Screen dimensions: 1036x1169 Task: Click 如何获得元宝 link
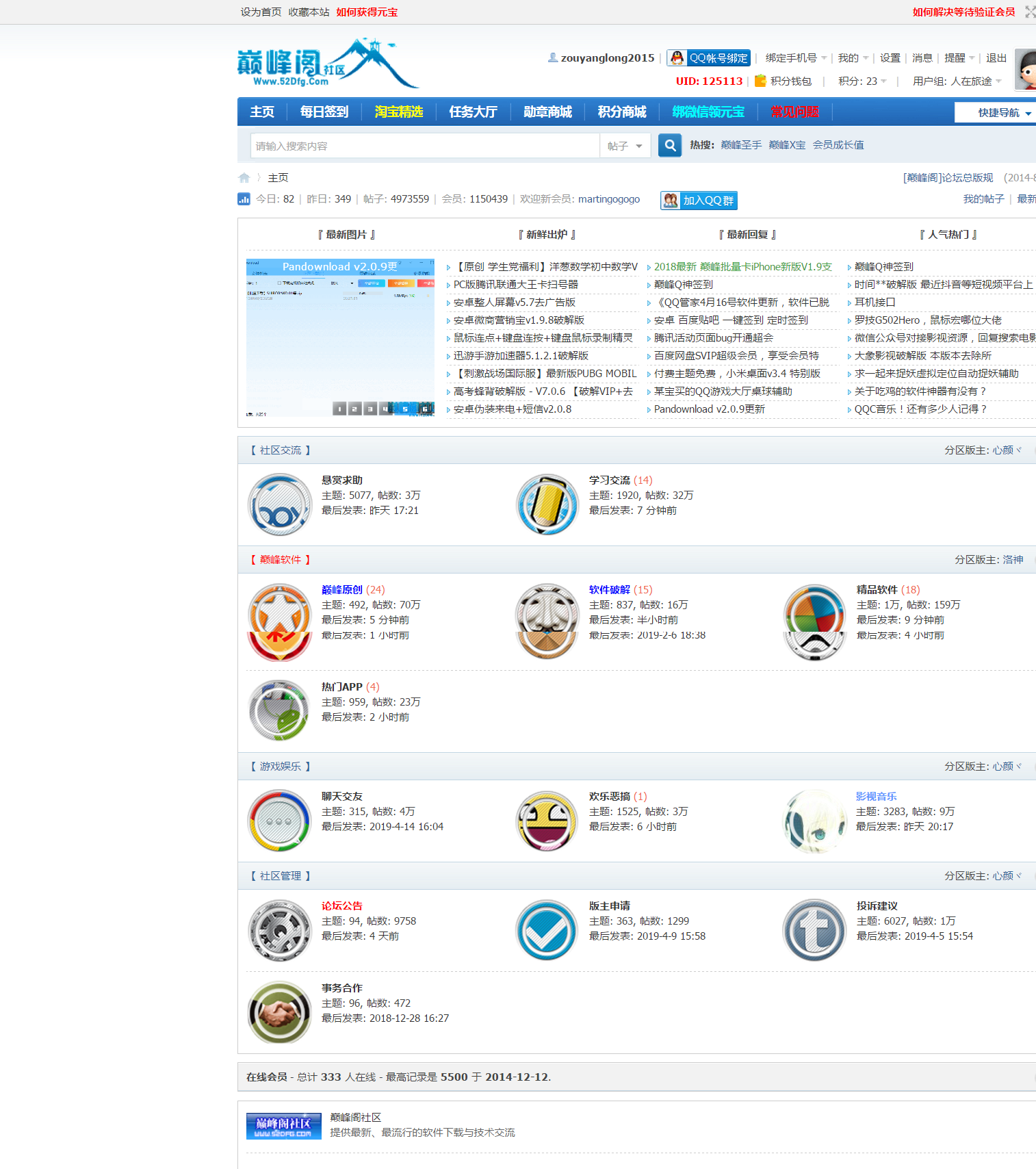click(367, 12)
